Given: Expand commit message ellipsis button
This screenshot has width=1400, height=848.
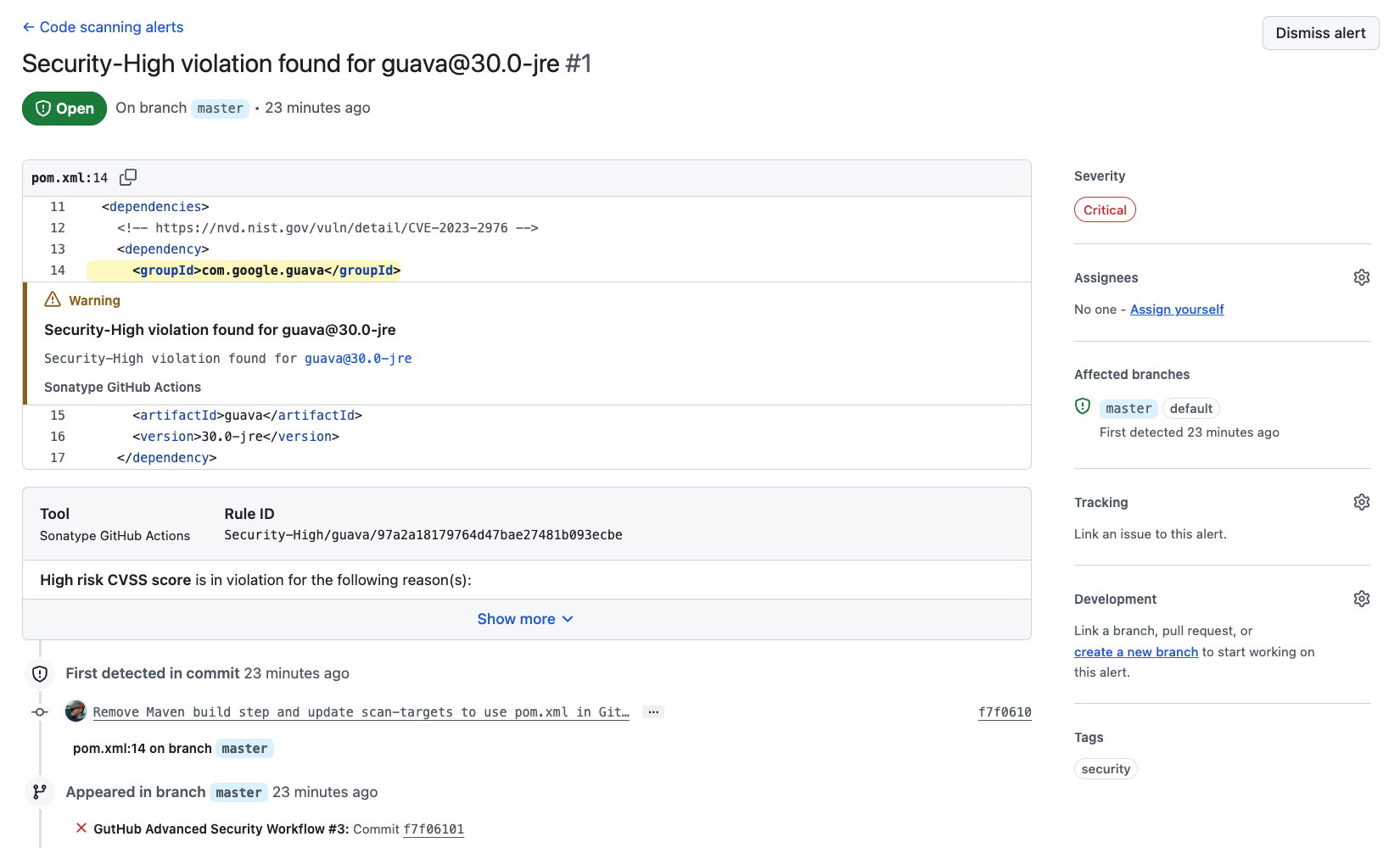Looking at the screenshot, I should pyautogui.click(x=653, y=712).
